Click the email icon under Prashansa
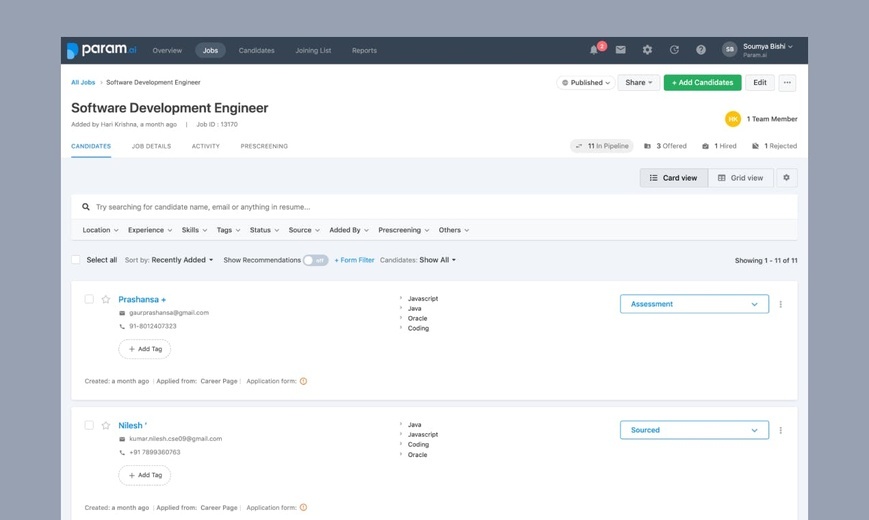Screen dimensions: 869x520 pyautogui.click(x=122, y=313)
